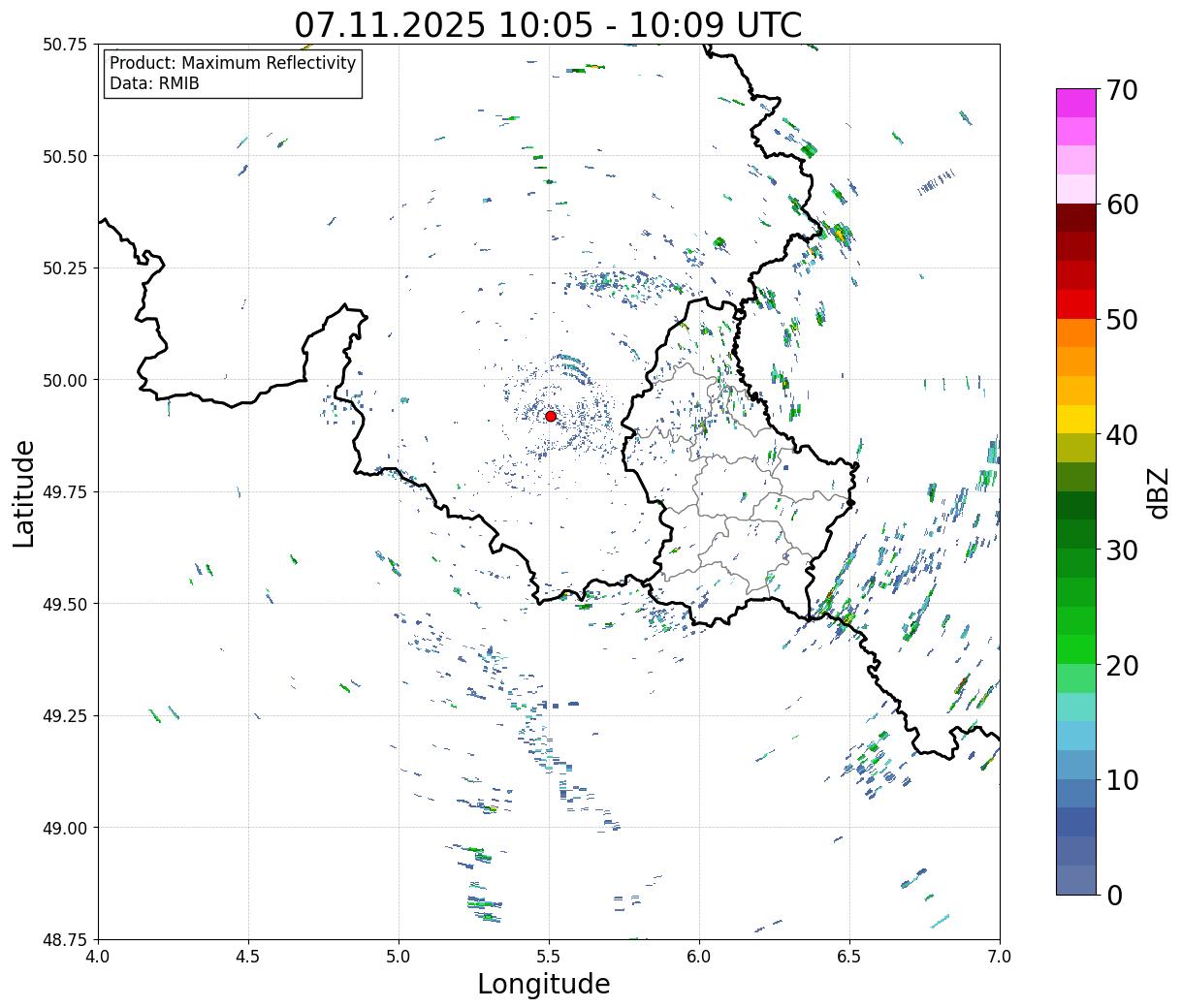Viewport: 1182px width, 1008px height.
Task: Click the colorbar tick label 10
Action: (1122, 780)
